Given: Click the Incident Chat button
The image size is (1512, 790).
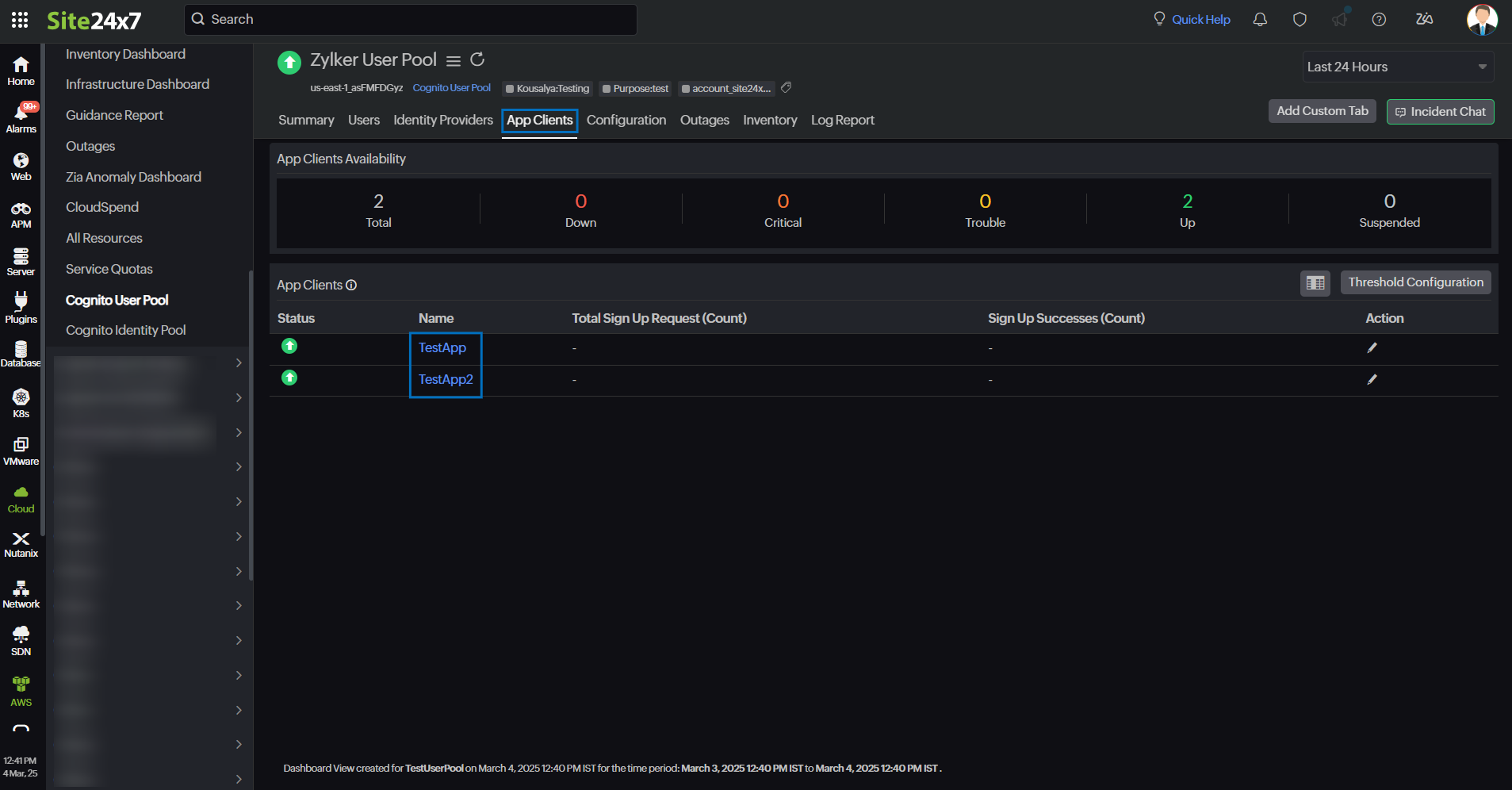Looking at the screenshot, I should [x=1440, y=112].
